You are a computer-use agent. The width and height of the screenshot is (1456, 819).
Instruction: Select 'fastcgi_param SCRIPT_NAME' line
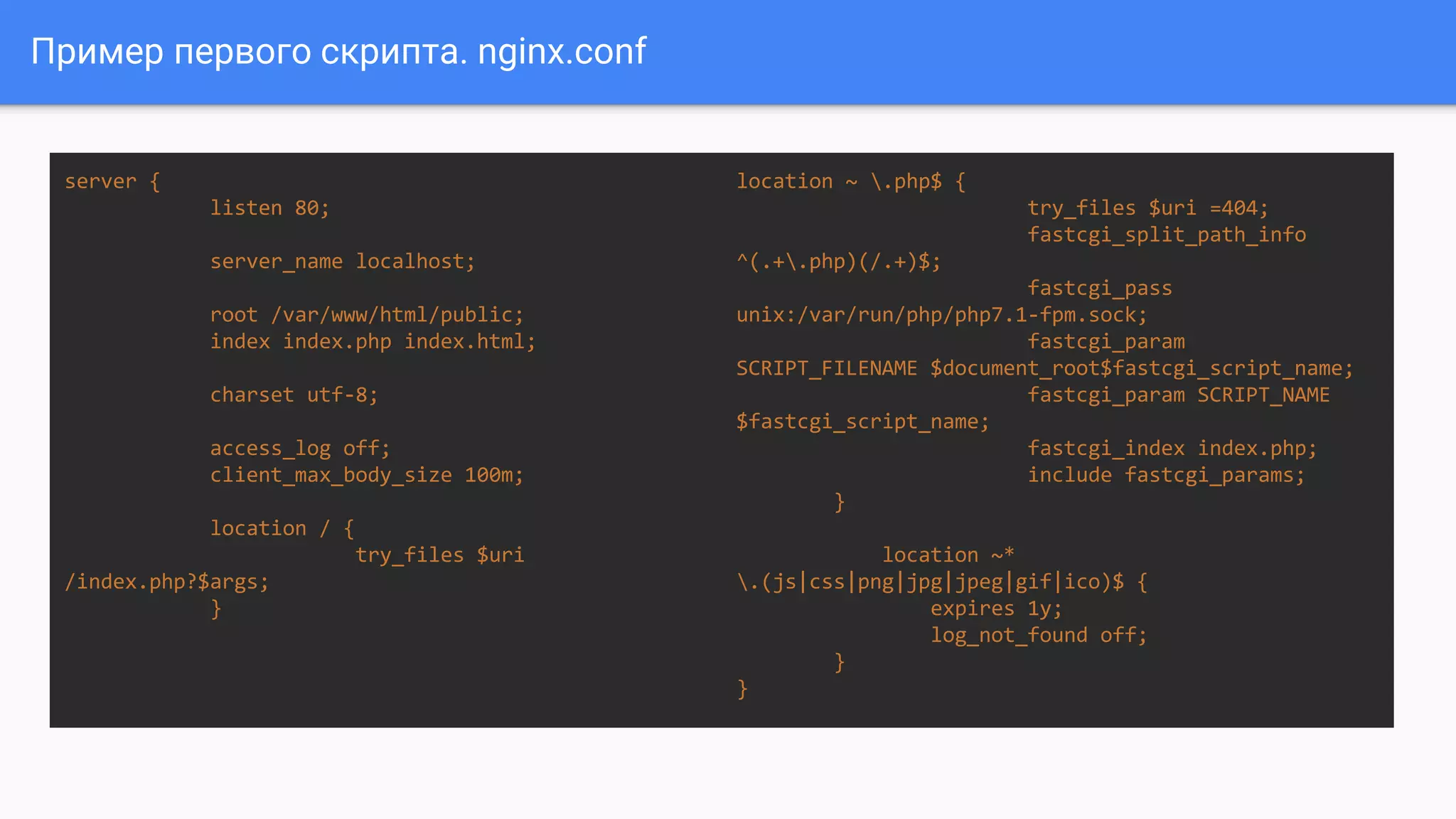tap(1179, 395)
